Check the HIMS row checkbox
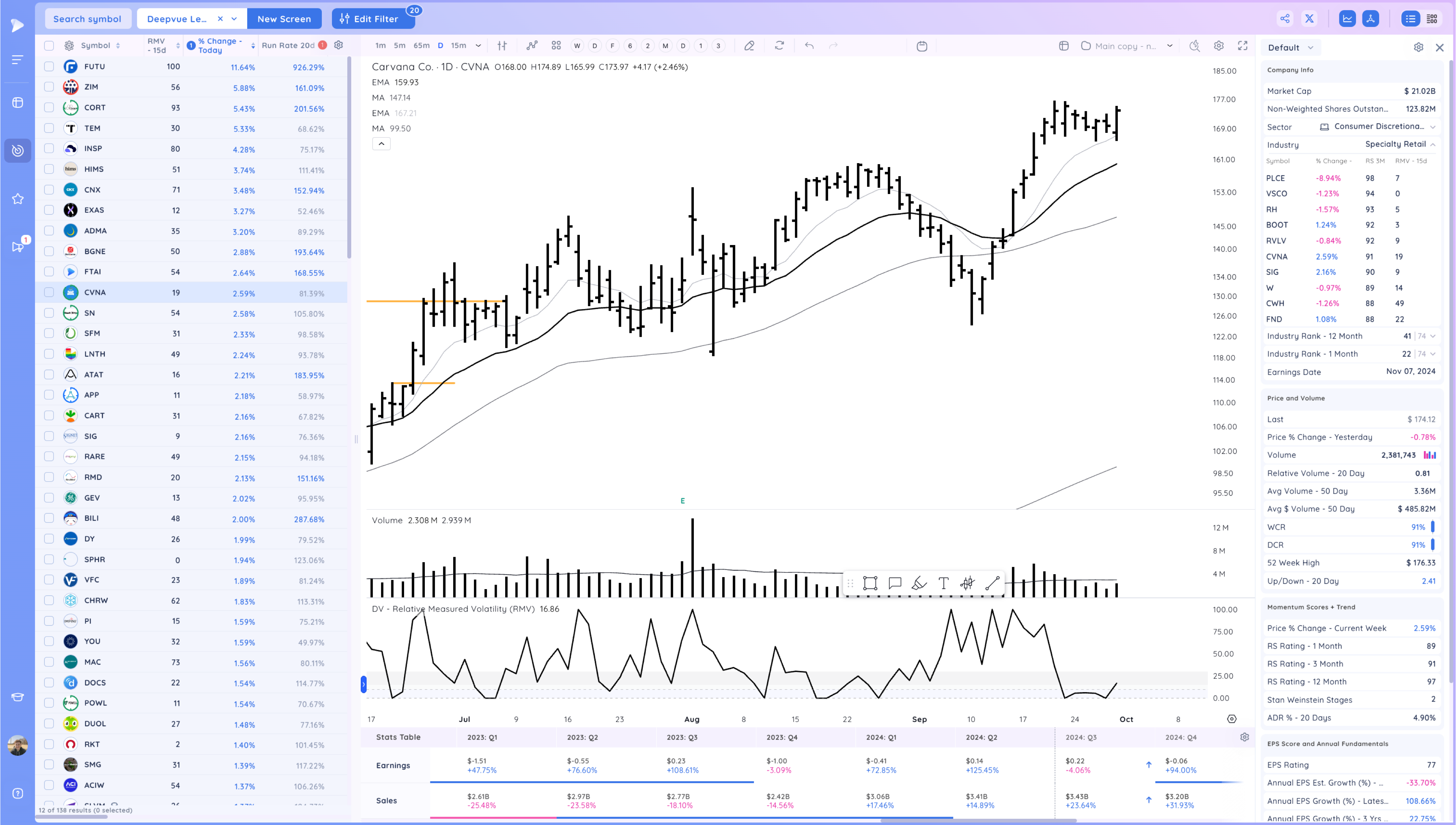 (x=49, y=169)
